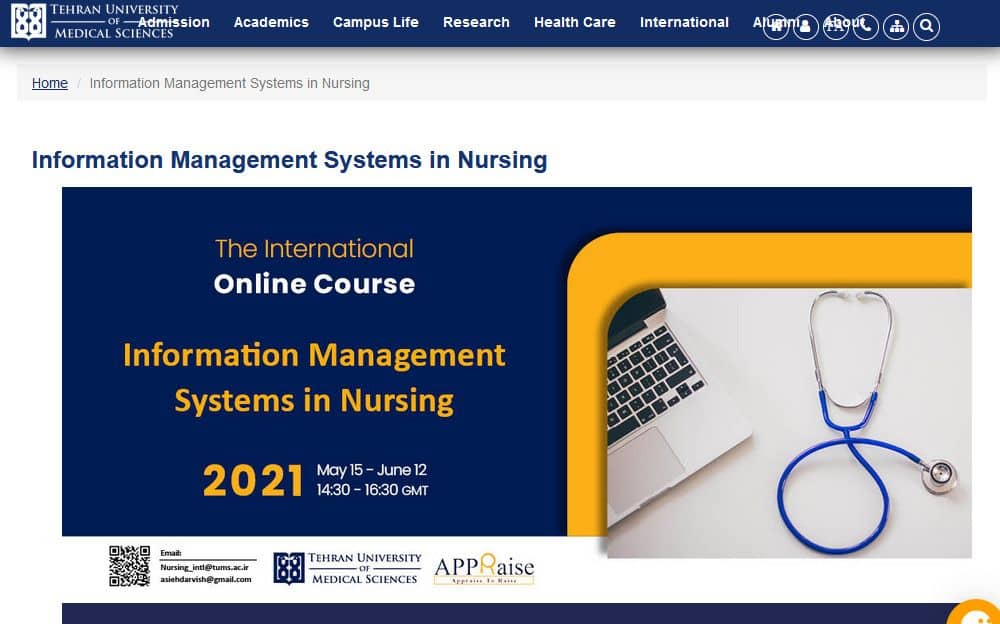1000x624 pixels.
Task: Click the Information Management Systems page heading
Action: coord(289,160)
